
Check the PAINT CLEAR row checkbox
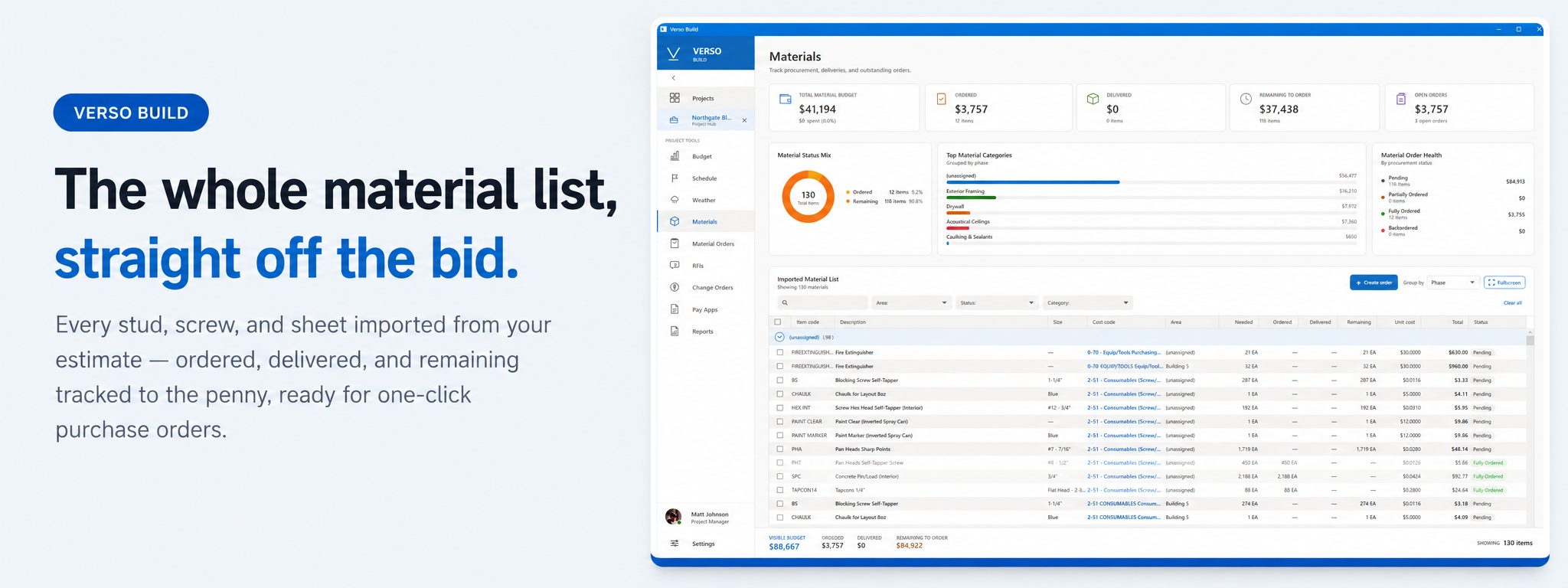780,422
